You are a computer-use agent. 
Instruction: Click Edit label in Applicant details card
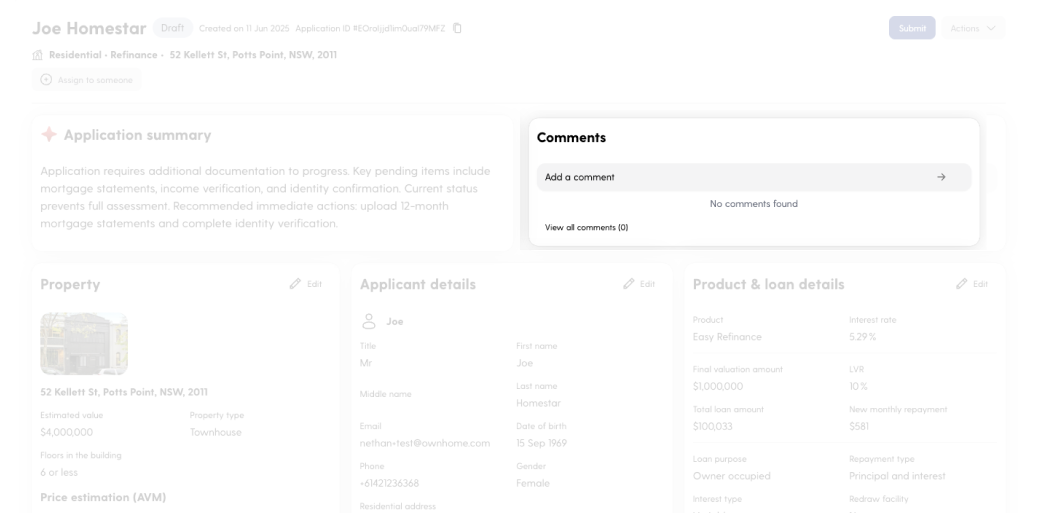point(647,284)
